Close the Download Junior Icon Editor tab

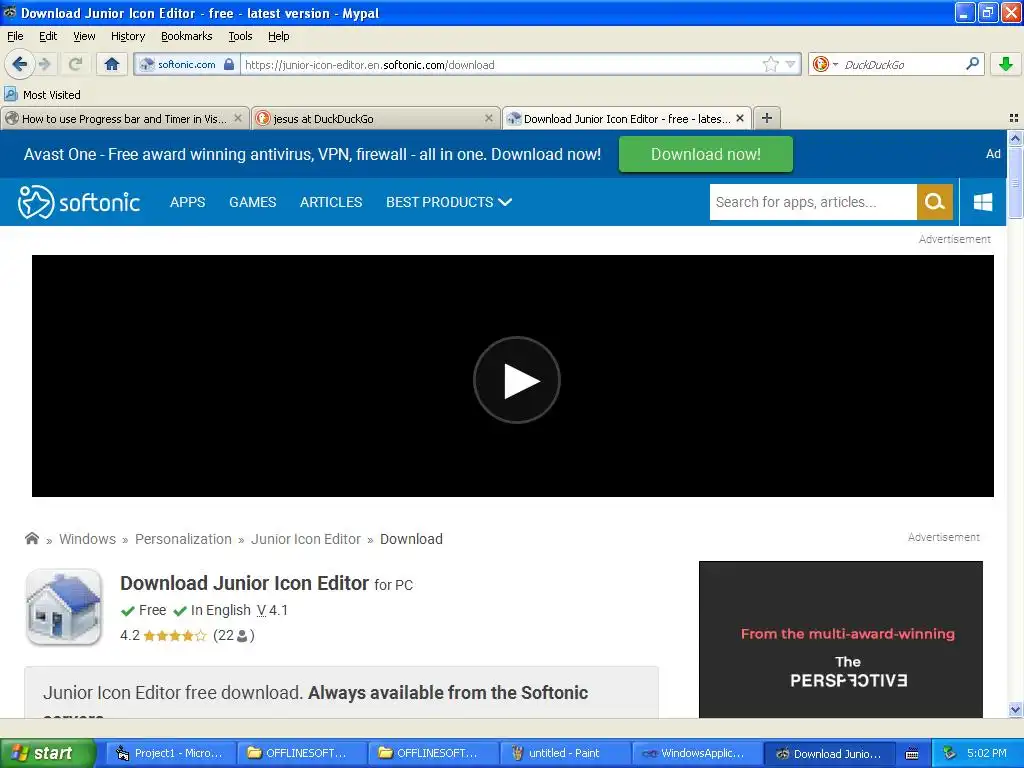click(x=740, y=118)
